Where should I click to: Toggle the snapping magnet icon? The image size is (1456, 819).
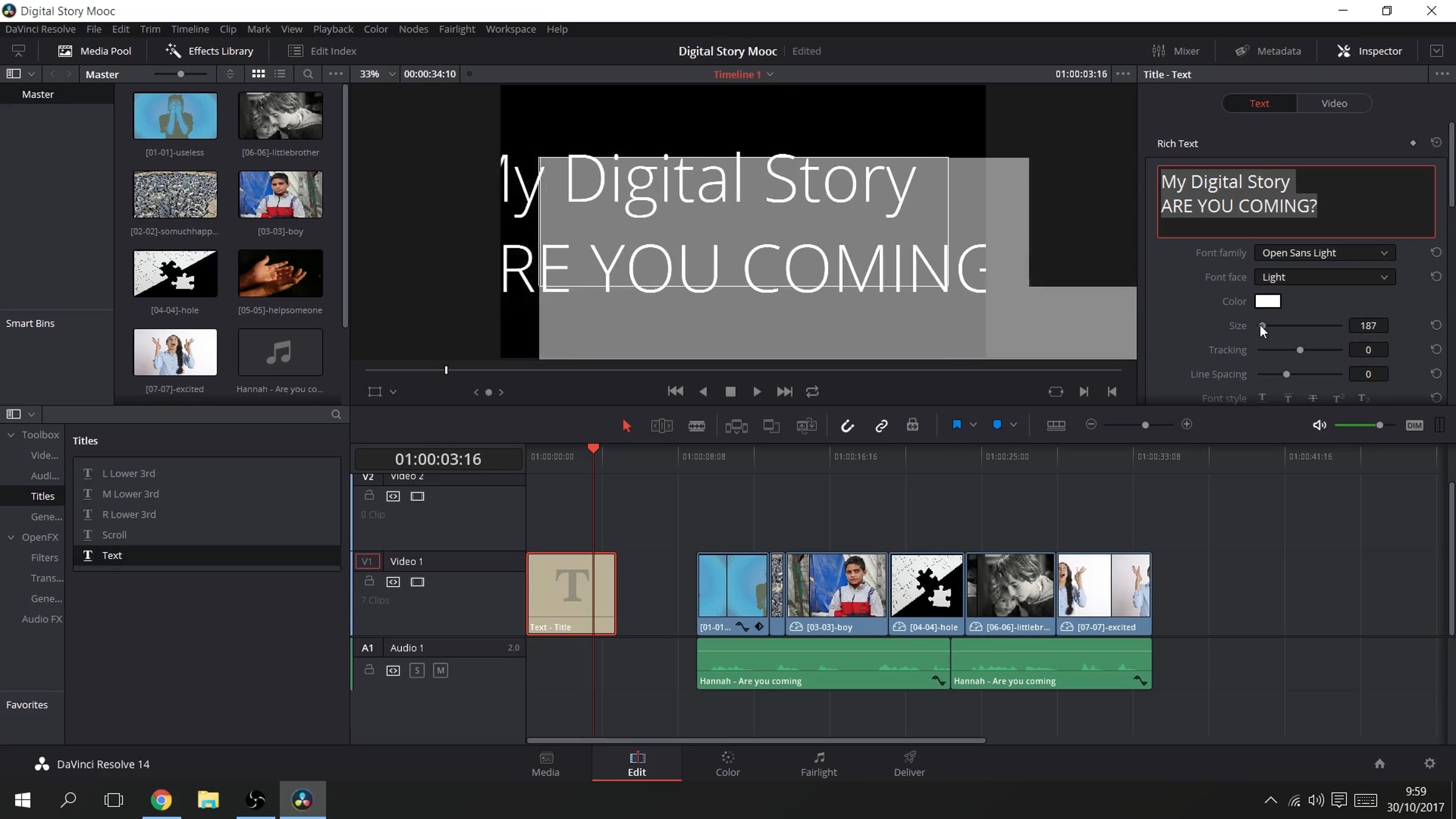coord(847,425)
